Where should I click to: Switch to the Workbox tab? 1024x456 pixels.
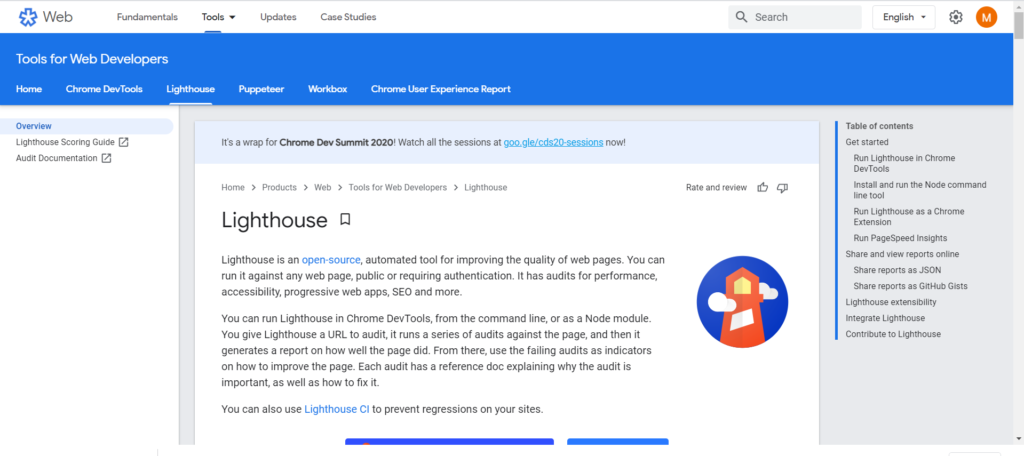(x=327, y=89)
